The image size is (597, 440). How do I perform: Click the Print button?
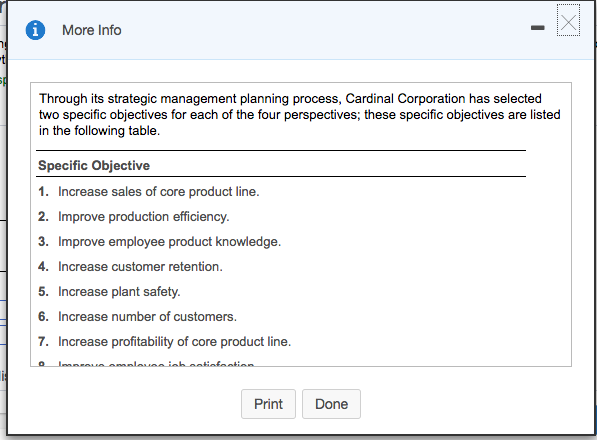268,404
